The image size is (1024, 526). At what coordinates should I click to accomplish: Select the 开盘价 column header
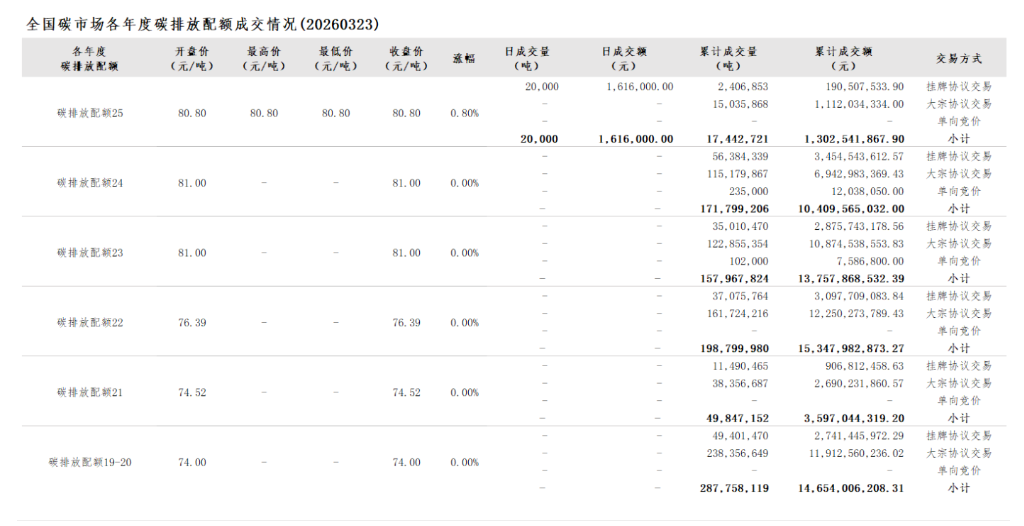click(x=192, y=58)
